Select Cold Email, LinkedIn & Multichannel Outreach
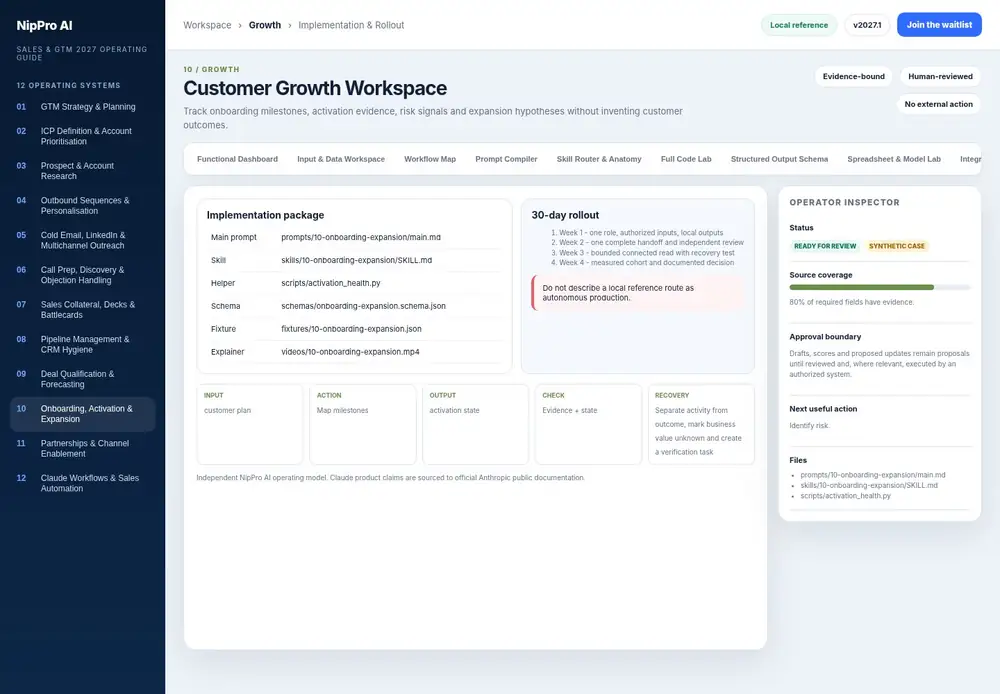 coord(82,240)
